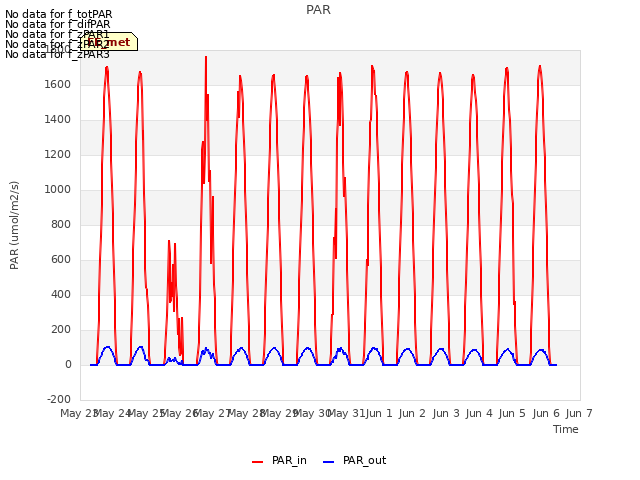Click the 1200 y-axis tick label
640x480 pixels.
tap(58, 155)
